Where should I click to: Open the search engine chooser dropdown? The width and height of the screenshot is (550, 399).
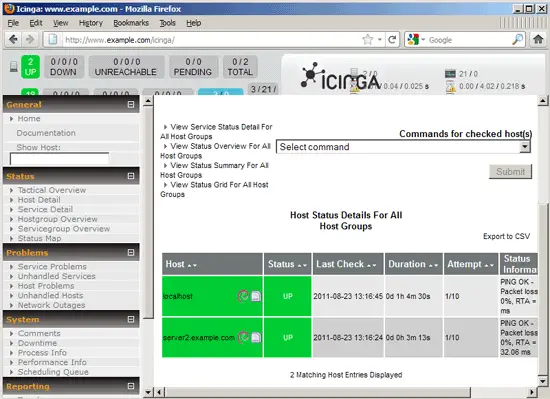416,39
